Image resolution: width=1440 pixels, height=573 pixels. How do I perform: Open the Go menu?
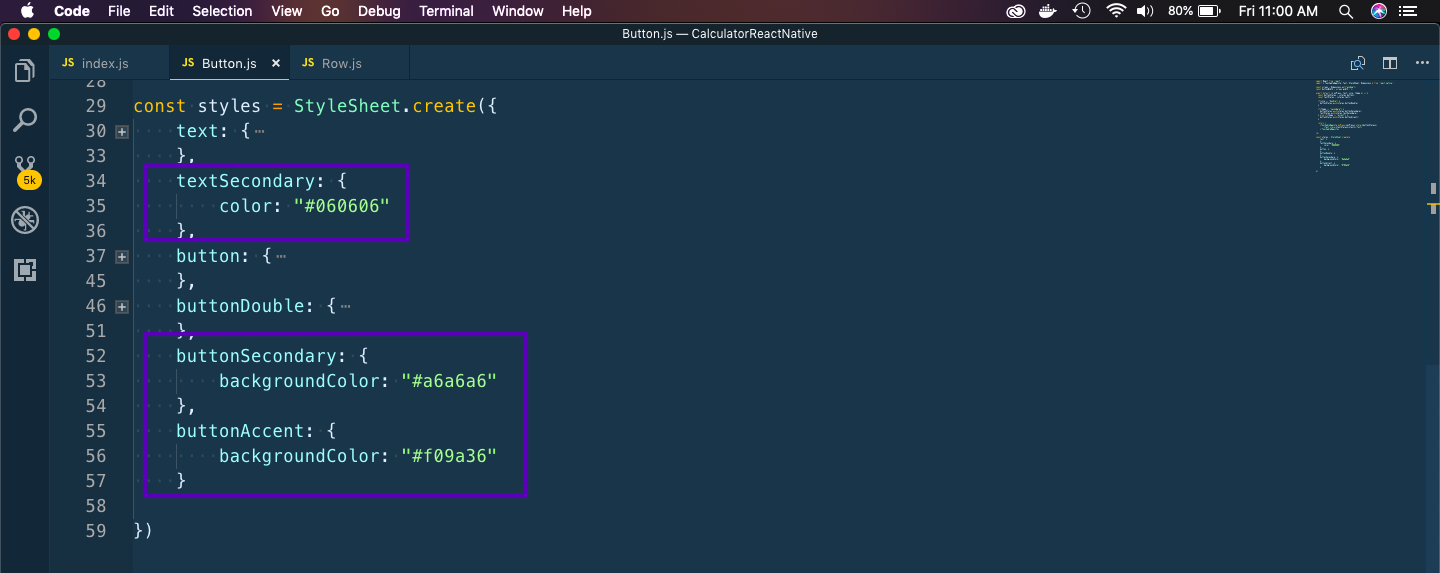coord(330,11)
